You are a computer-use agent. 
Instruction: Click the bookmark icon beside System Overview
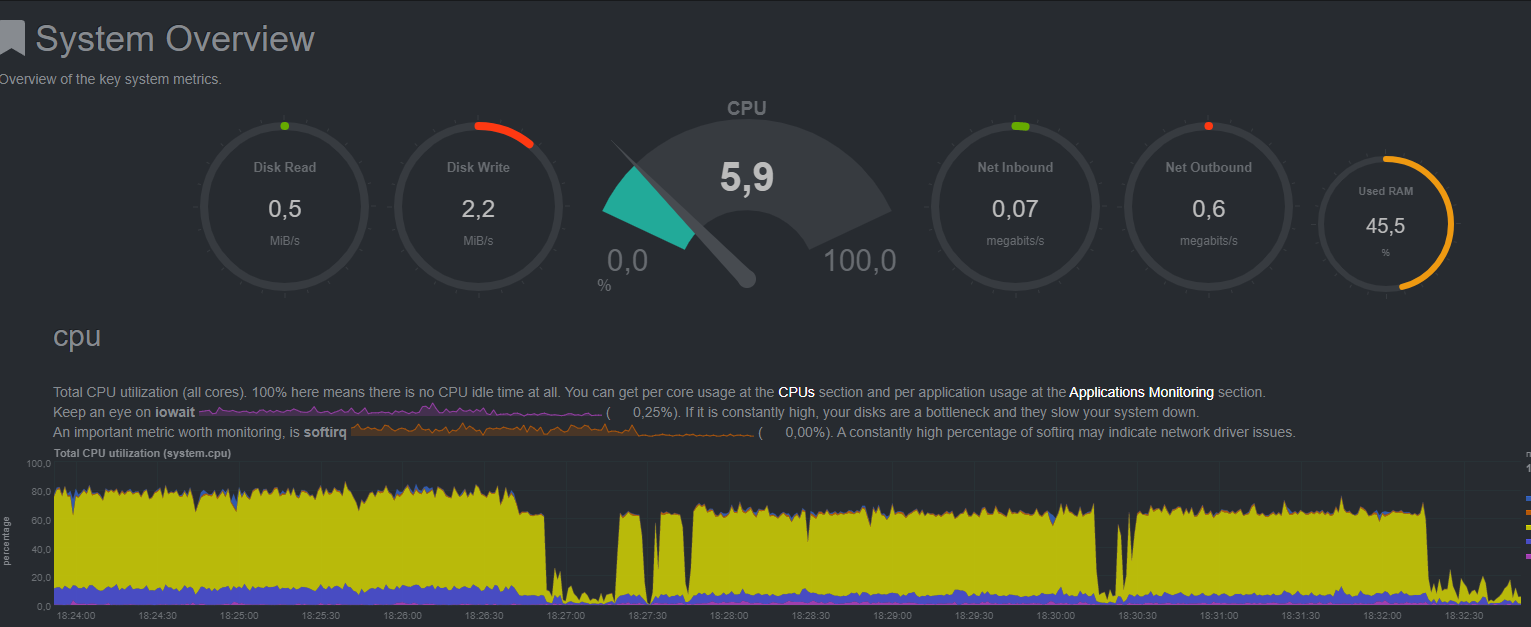11,38
